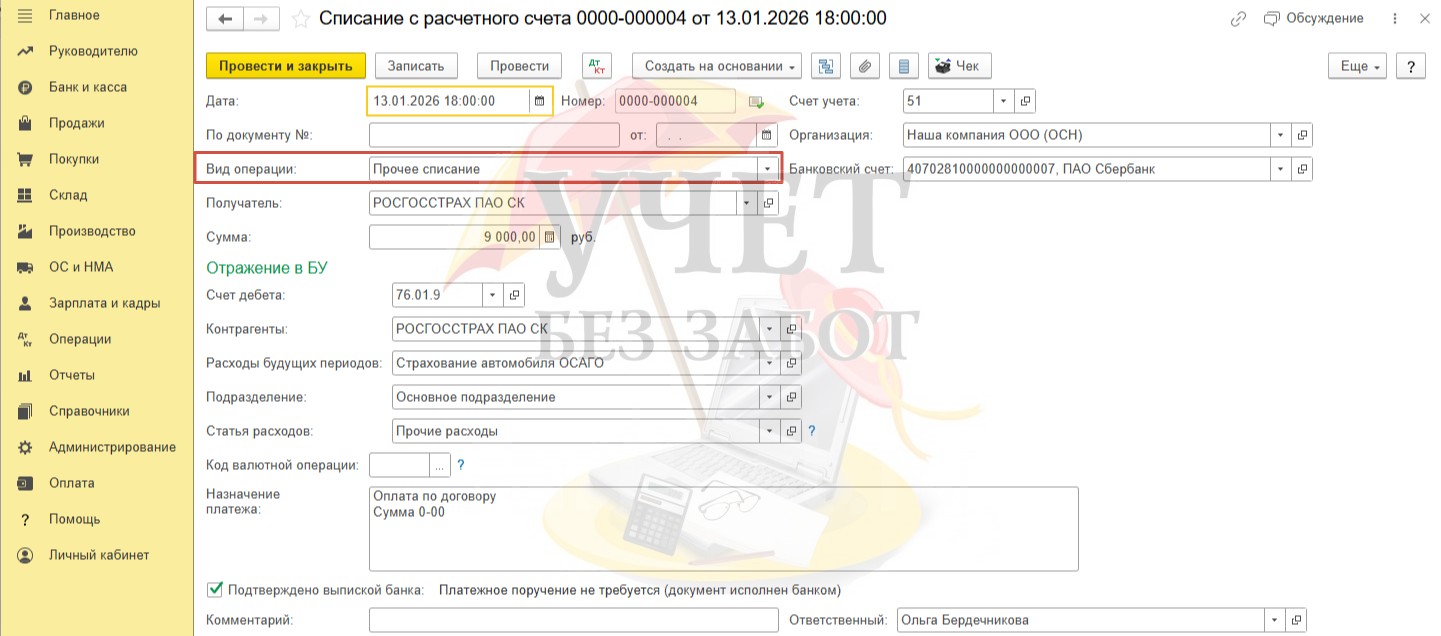Screen dimensions: 1441x636
Task: Click Провести и закрыть button
Action: (x=286, y=66)
